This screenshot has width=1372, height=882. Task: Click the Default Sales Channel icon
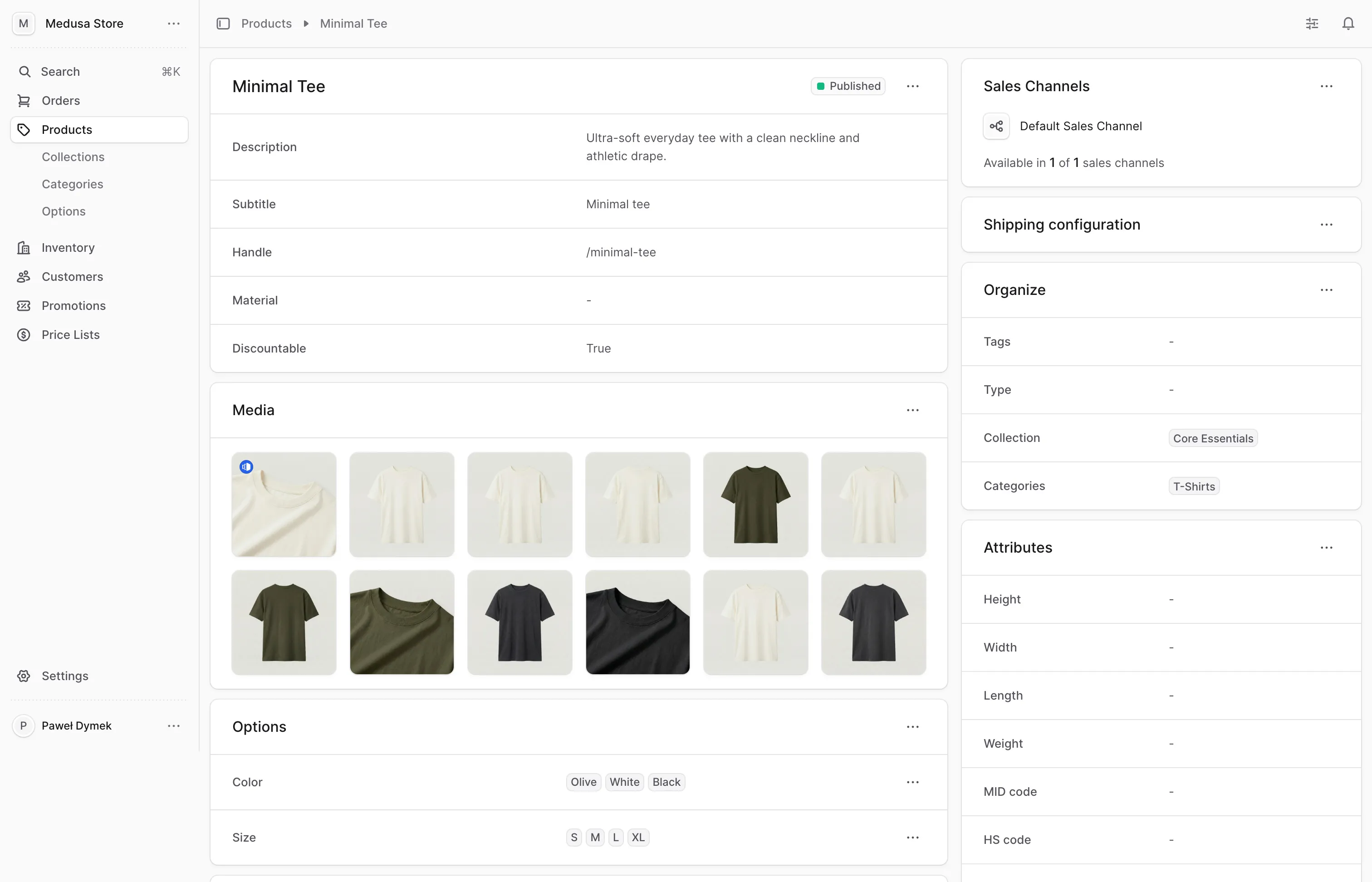pyautogui.click(x=996, y=126)
